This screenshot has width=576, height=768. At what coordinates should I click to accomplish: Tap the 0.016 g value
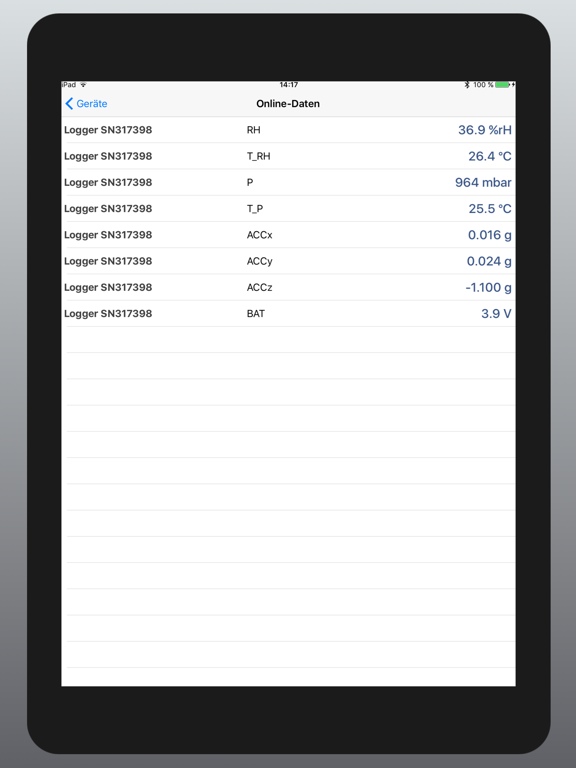pos(489,235)
